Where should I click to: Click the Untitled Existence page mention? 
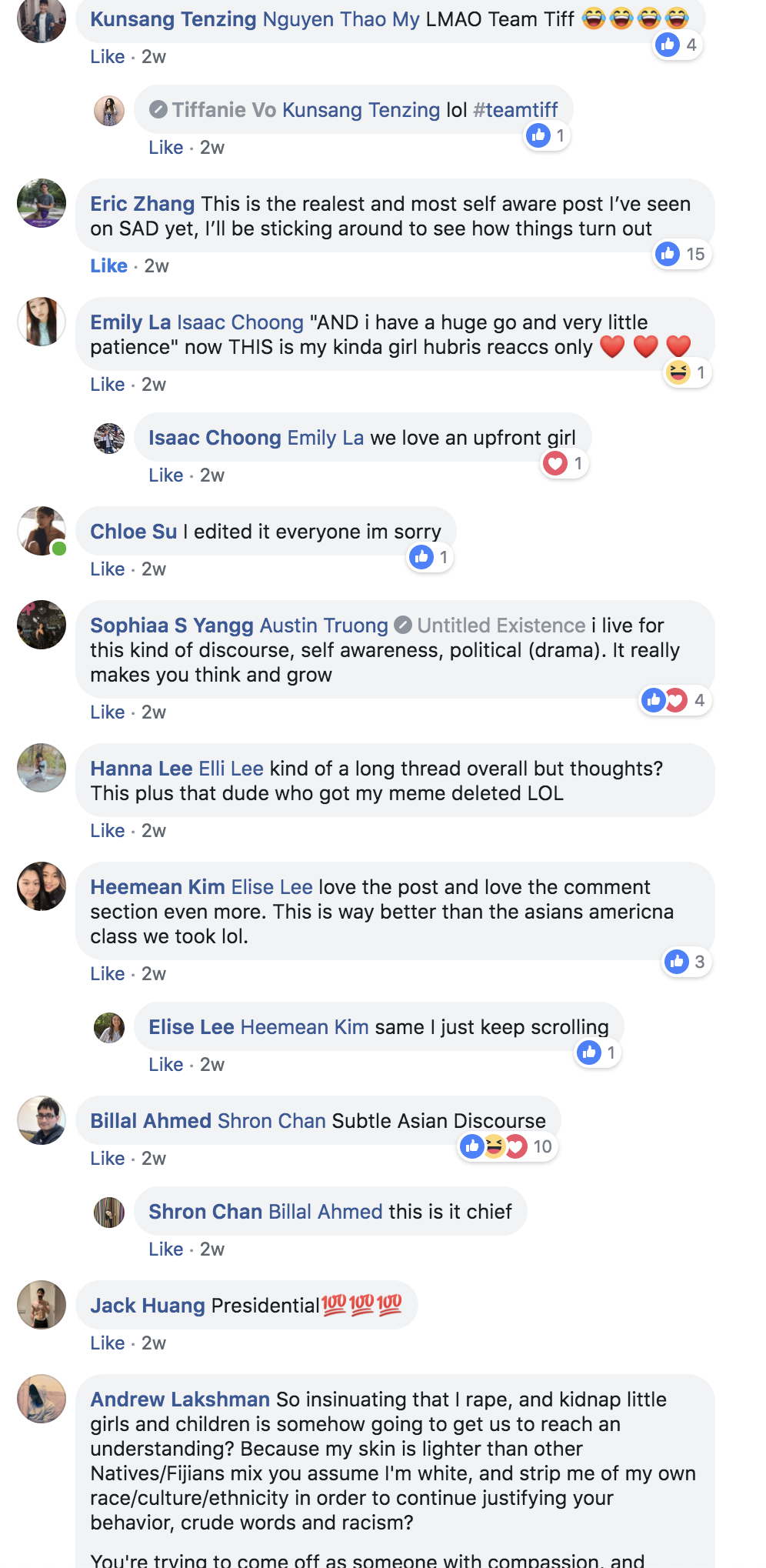pyautogui.click(x=501, y=626)
